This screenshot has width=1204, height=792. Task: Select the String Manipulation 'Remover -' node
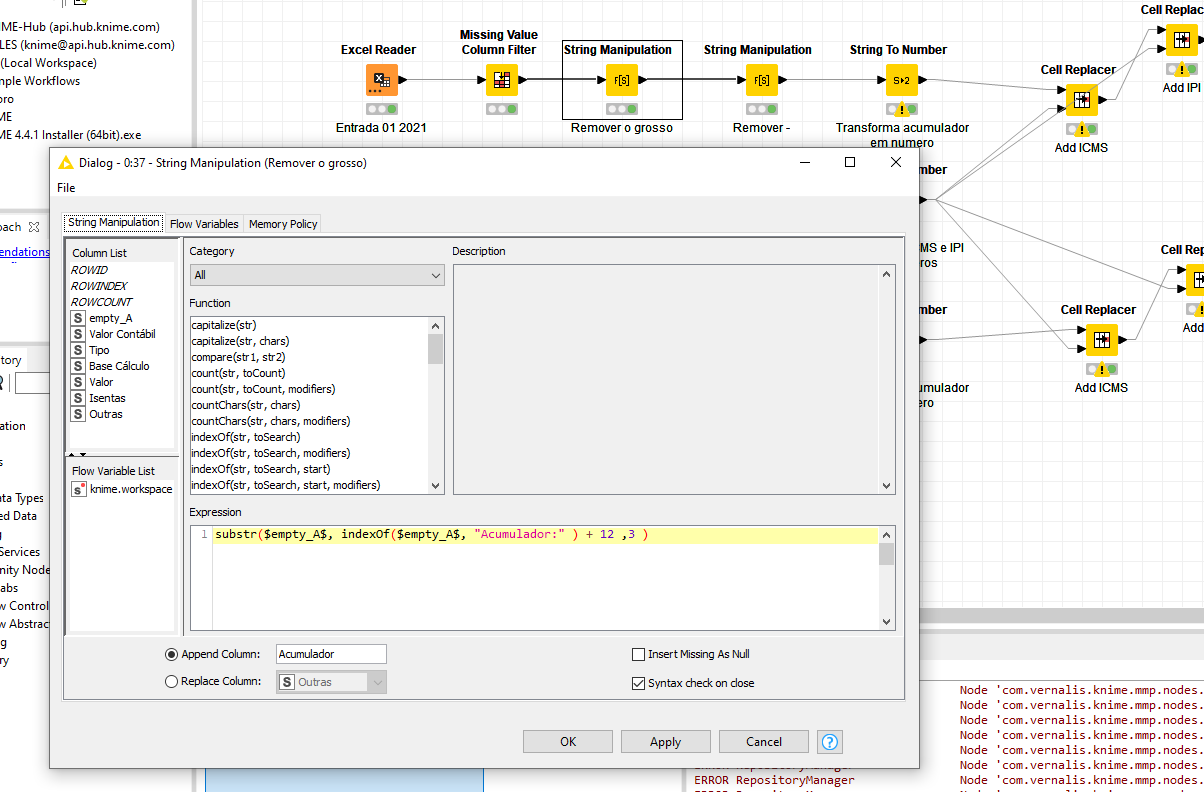761,79
